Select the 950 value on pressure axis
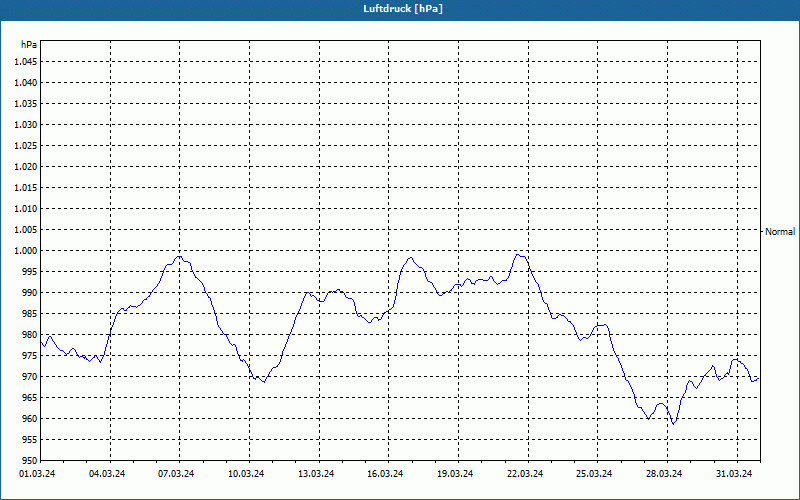 pyautogui.click(x=30, y=461)
